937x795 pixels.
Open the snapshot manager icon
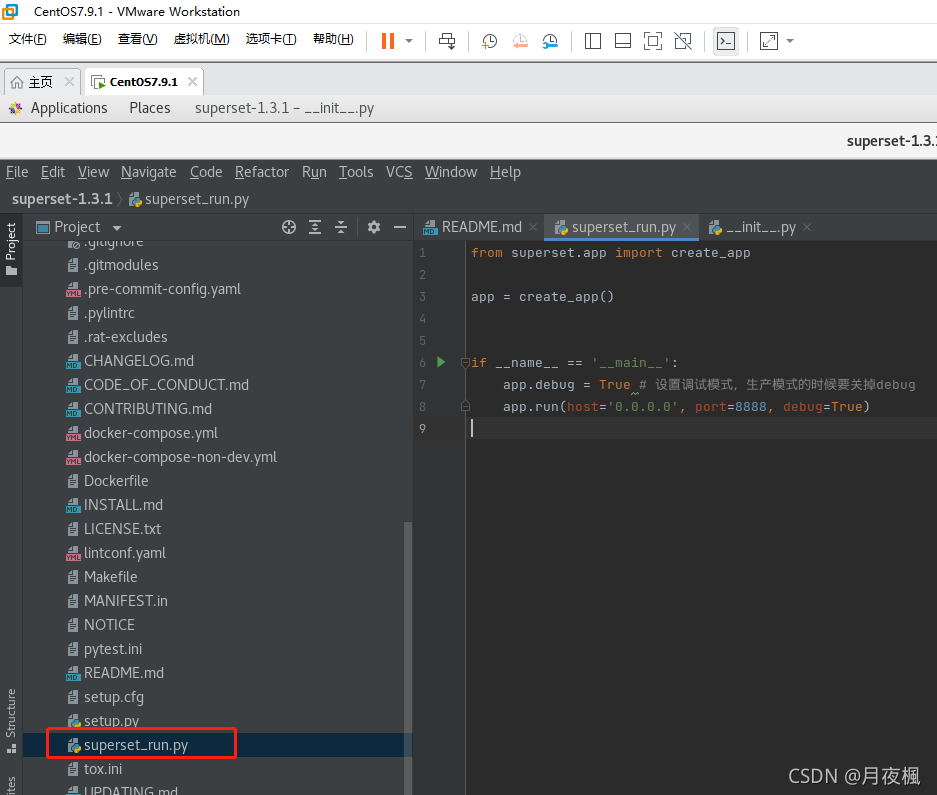coord(550,41)
